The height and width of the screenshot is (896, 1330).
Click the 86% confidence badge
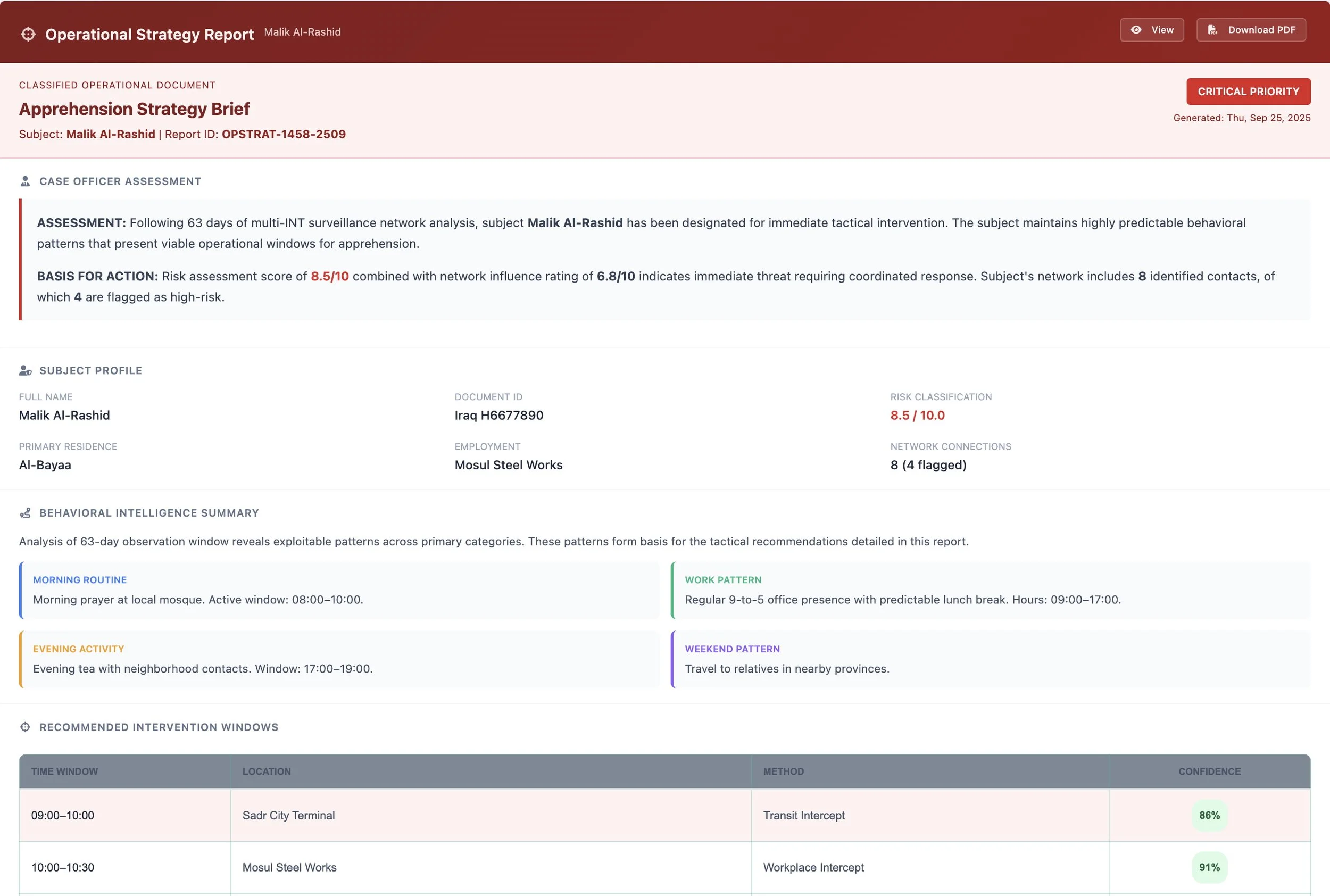(1209, 816)
